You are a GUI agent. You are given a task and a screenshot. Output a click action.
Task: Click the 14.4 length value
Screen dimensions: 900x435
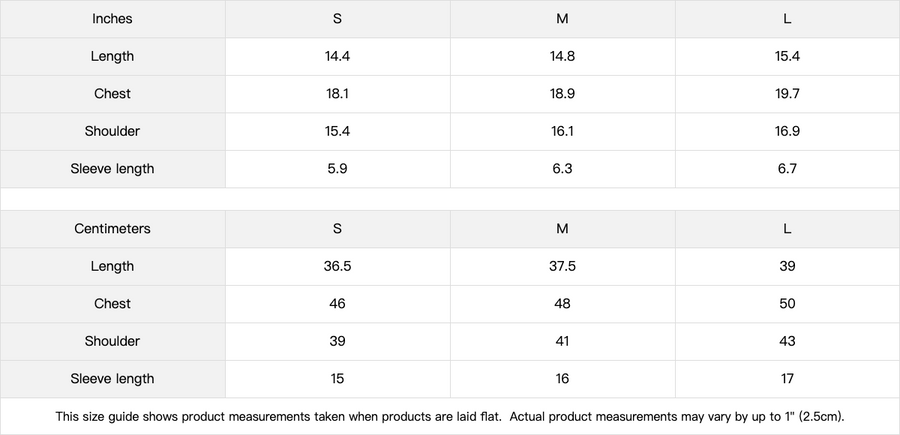point(337,56)
